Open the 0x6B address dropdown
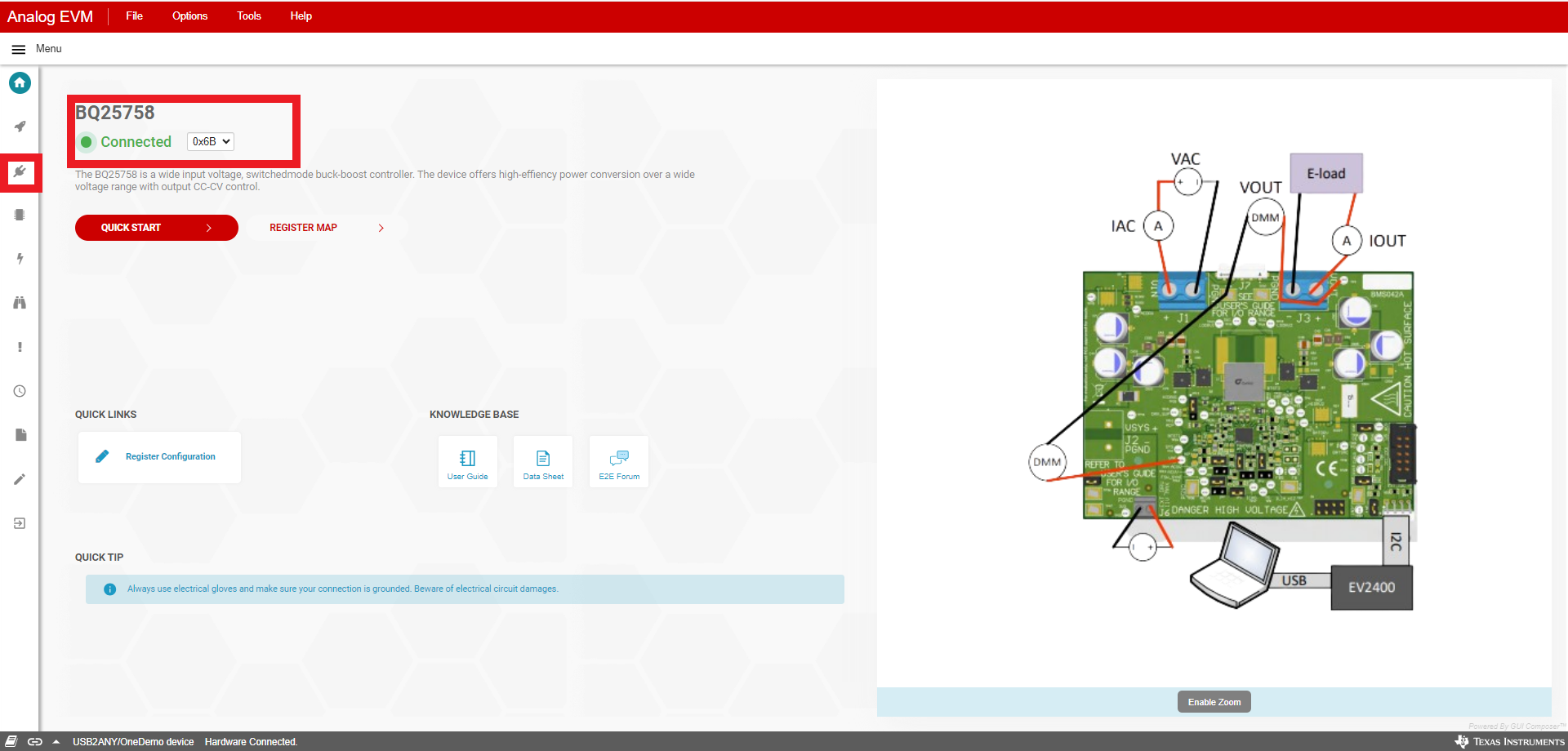Screen dimensions: 1568x751 coord(211,141)
